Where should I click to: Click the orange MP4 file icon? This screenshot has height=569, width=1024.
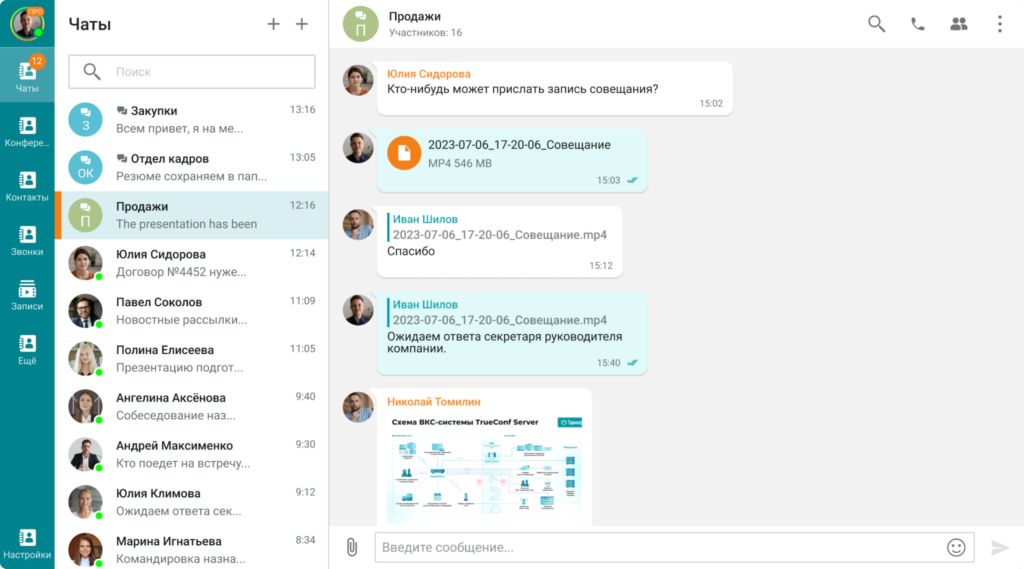tap(404, 153)
